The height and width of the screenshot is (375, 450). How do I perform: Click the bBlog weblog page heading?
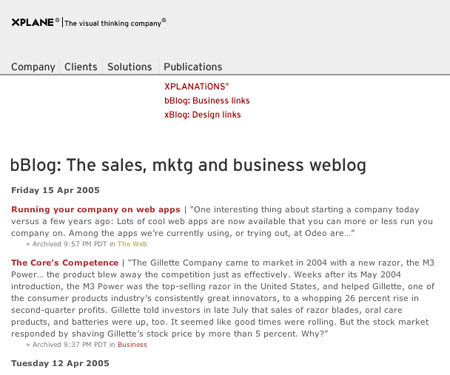[x=188, y=165]
